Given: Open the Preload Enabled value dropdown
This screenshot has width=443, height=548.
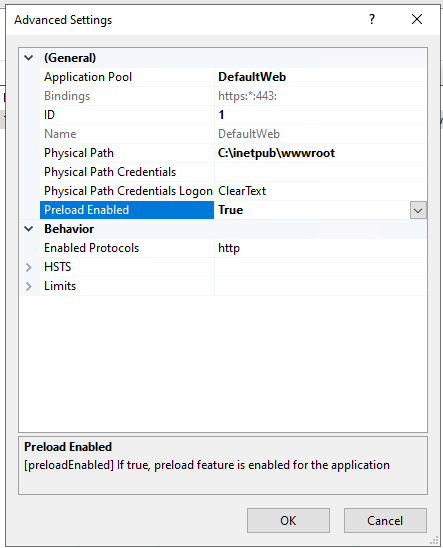Looking at the screenshot, I should click(418, 210).
